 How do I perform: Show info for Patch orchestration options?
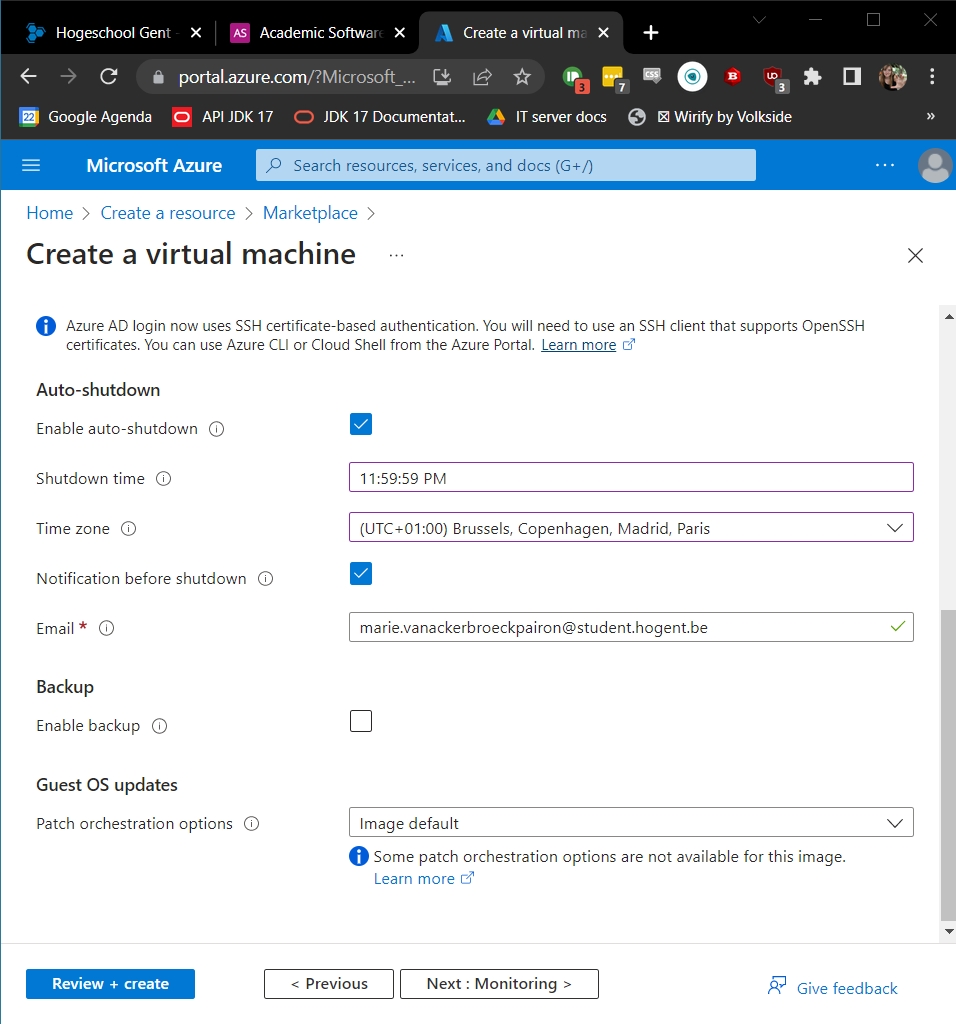pos(251,824)
